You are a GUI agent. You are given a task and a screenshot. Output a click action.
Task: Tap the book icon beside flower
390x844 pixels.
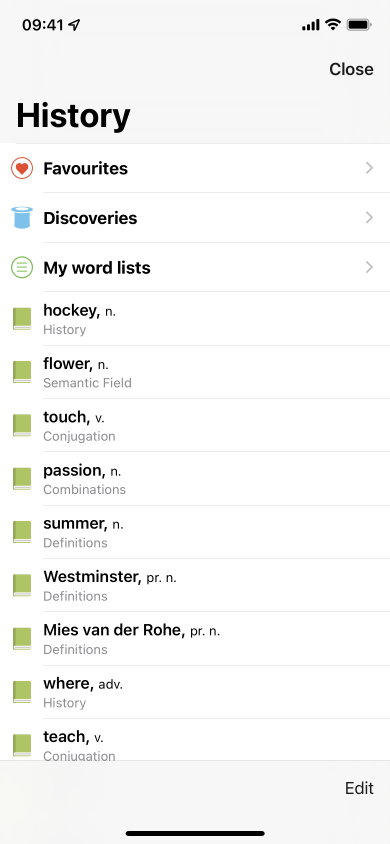(22, 372)
